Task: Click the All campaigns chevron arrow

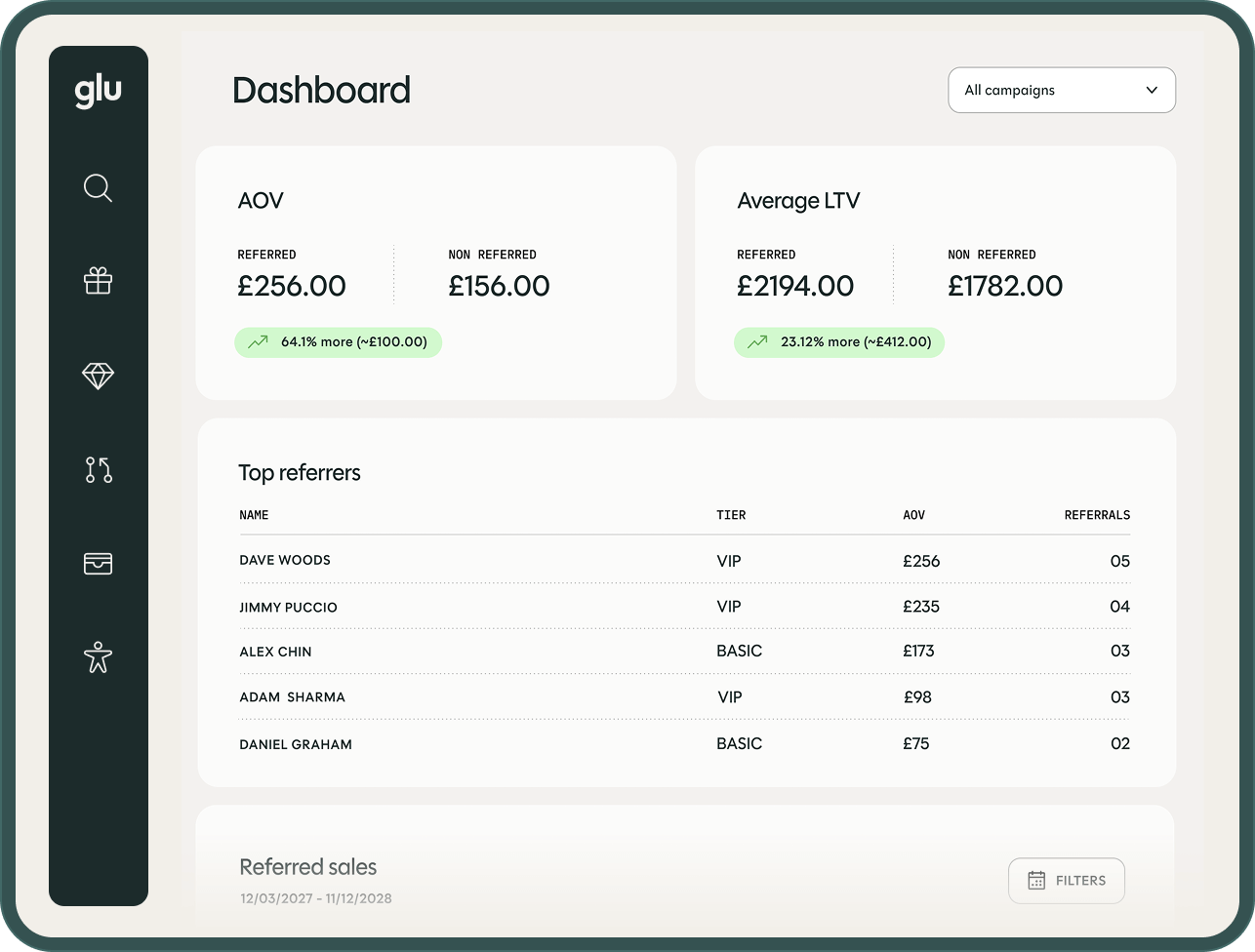Action: [x=1152, y=91]
